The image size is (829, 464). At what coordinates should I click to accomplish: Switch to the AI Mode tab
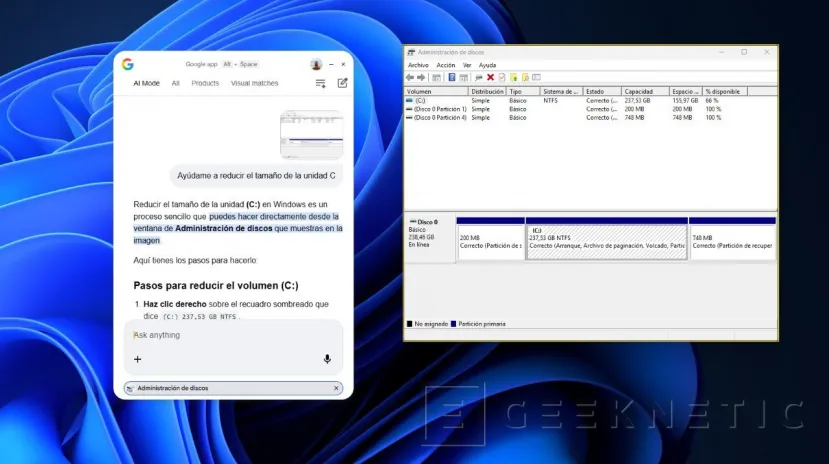tap(146, 83)
